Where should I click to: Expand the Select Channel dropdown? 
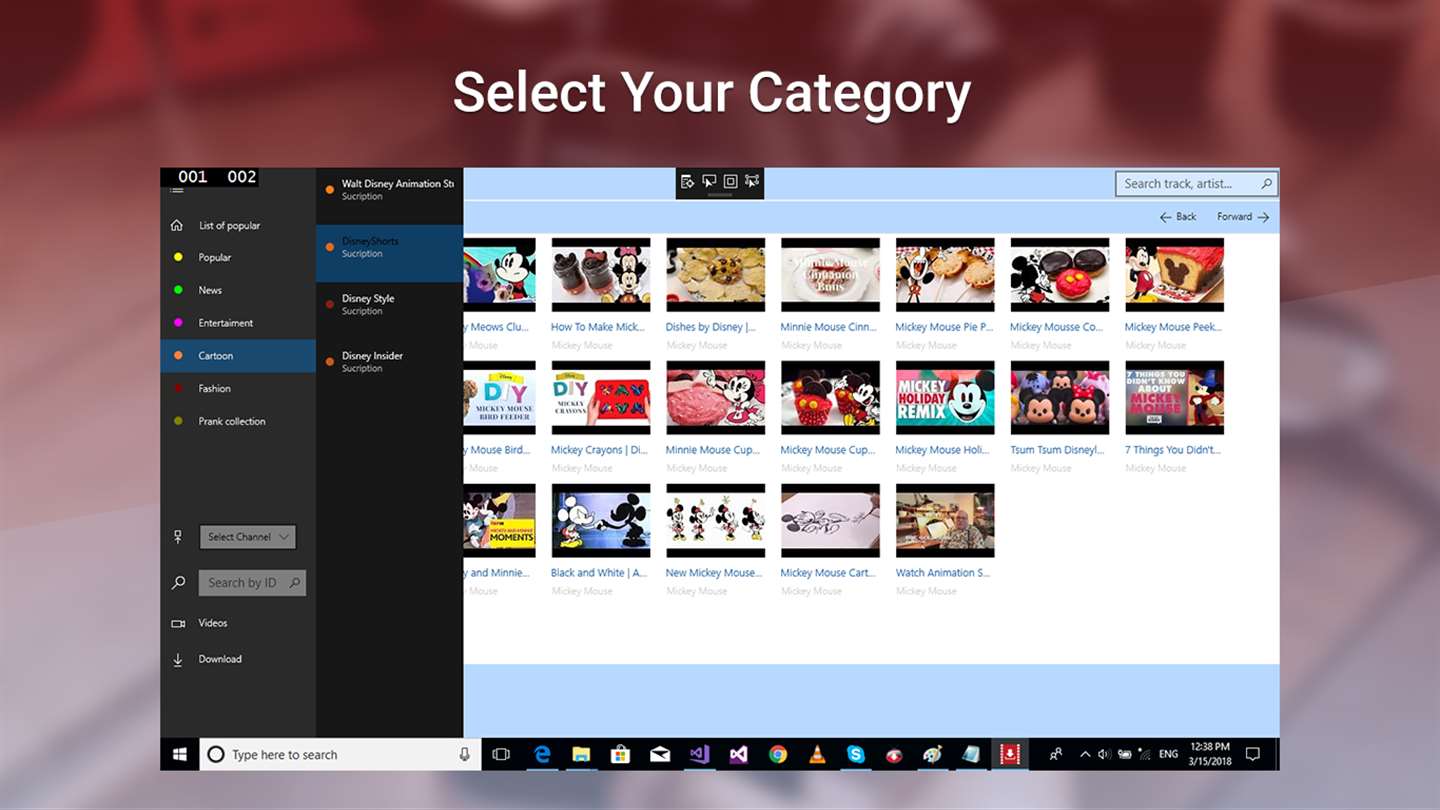click(247, 537)
